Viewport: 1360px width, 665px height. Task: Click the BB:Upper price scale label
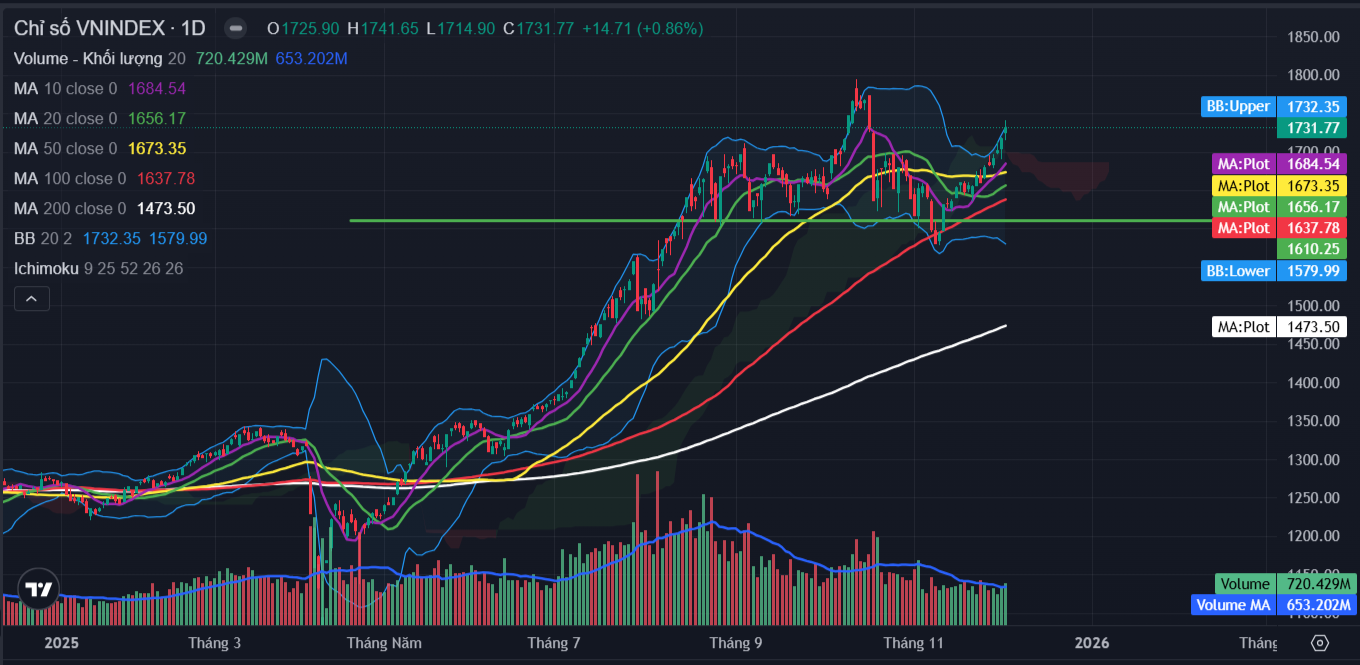(x=1238, y=106)
